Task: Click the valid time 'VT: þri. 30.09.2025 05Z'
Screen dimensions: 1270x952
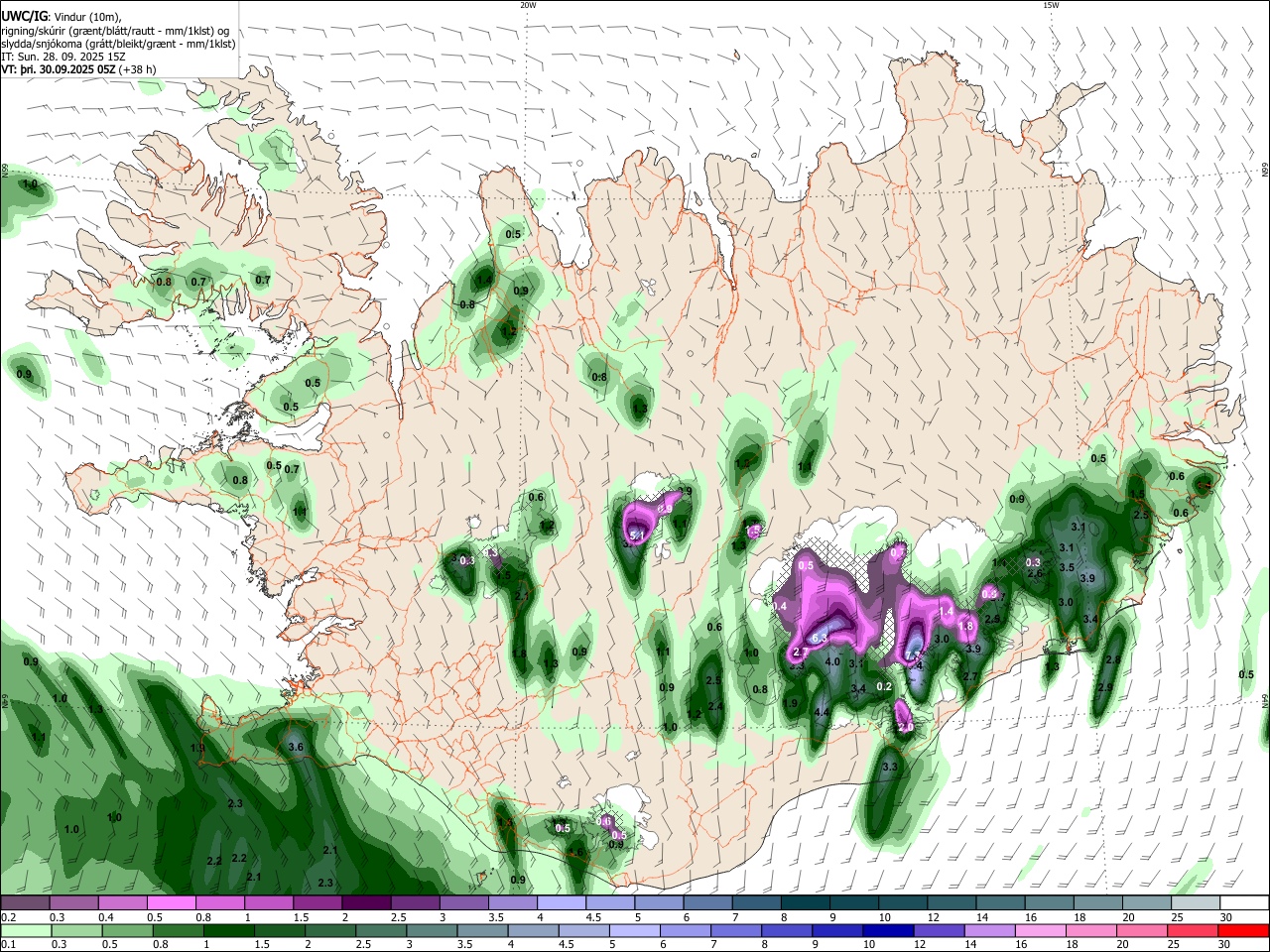Action: coord(59,69)
